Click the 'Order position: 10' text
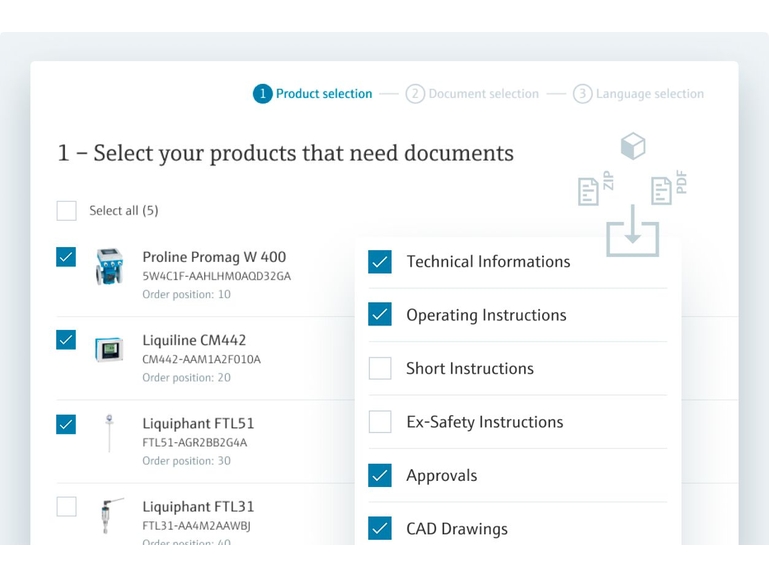Image resolution: width=769 pixels, height=577 pixels. tap(186, 295)
